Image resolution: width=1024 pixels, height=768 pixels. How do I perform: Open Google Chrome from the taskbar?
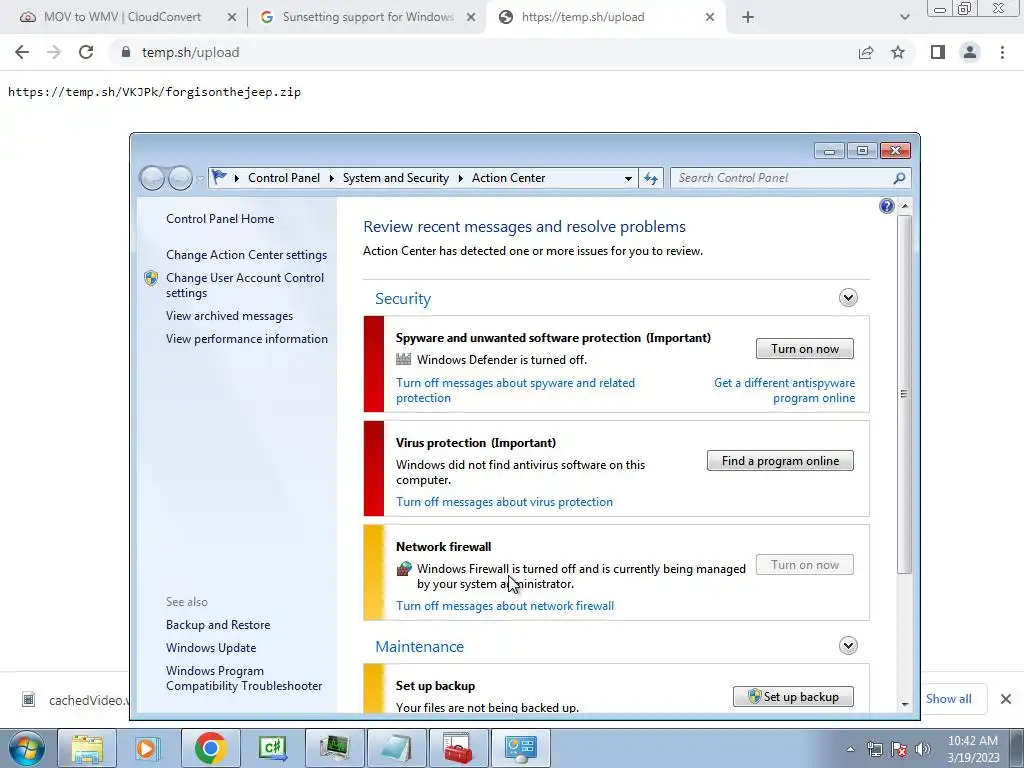(x=210, y=748)
